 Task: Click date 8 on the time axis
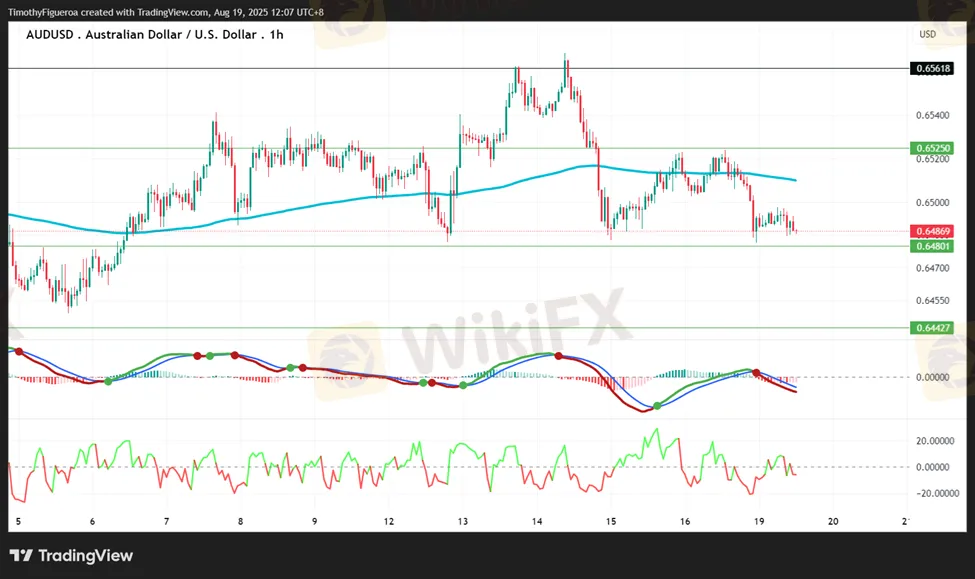coord(241,522)
